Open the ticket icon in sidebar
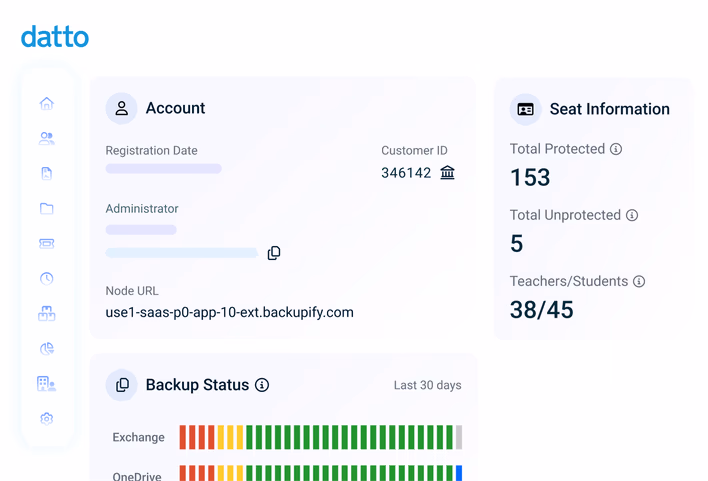708x481 pixels. (x=47, y=243)
